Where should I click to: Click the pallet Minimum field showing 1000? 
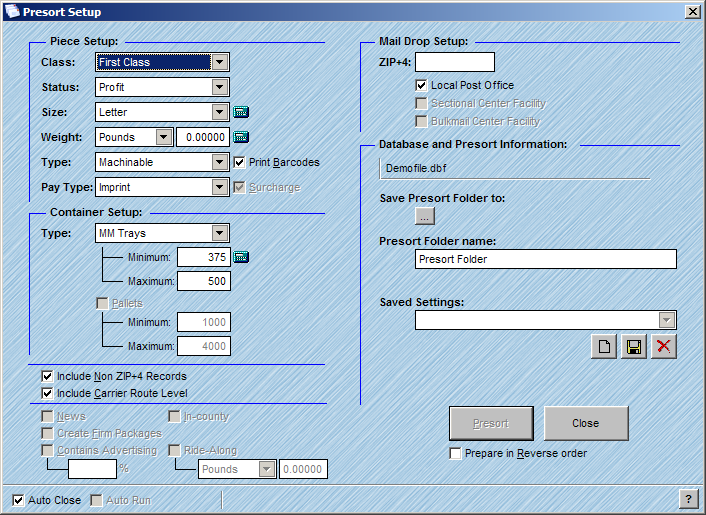pyautogui.click(x=204, y=322)
